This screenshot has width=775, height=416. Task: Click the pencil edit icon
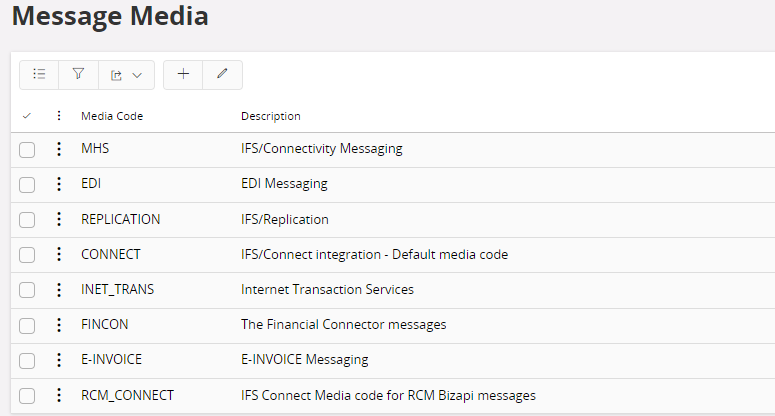[222, 74]
